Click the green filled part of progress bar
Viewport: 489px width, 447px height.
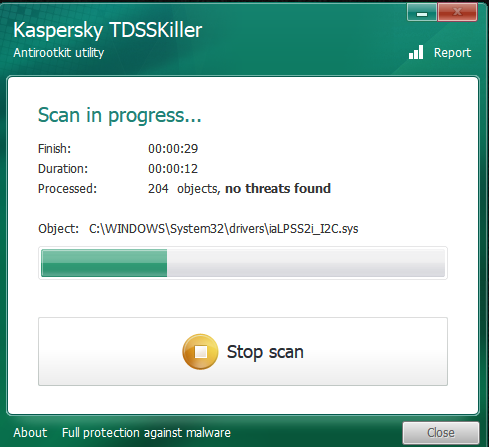tap(104, 263)
